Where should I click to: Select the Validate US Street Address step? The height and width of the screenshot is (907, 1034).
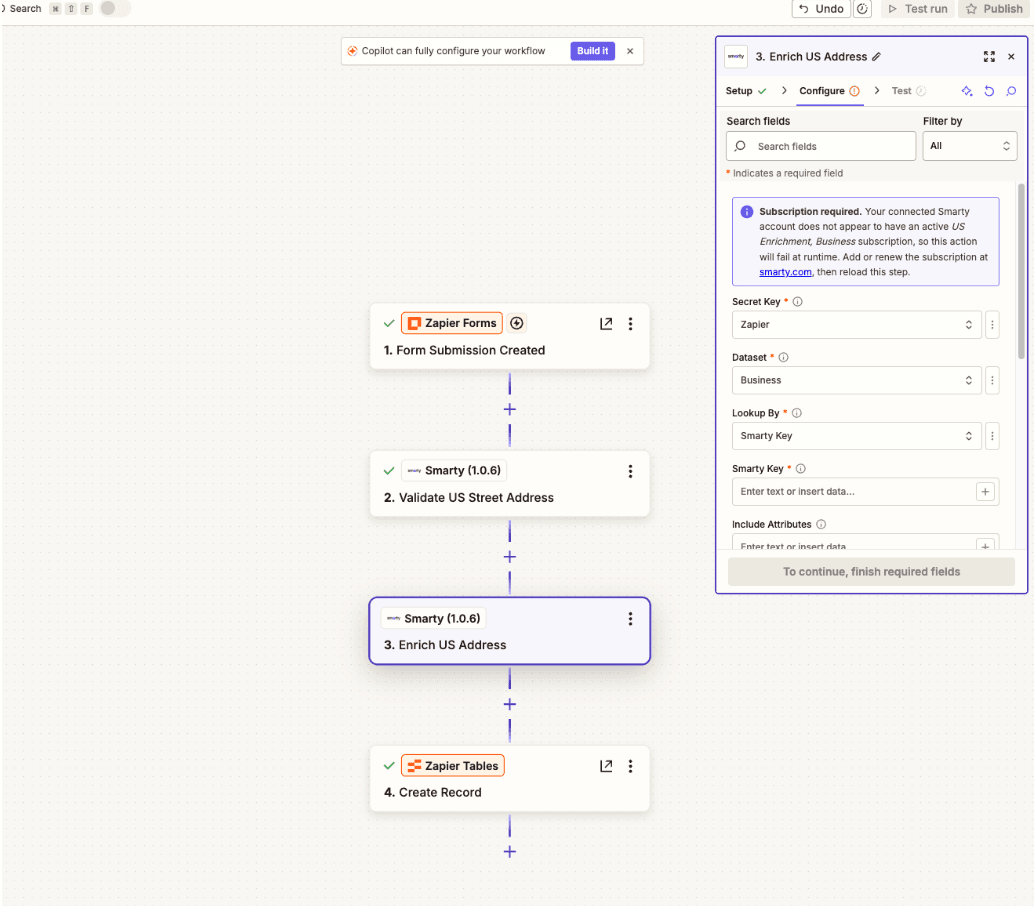[510, 484]
